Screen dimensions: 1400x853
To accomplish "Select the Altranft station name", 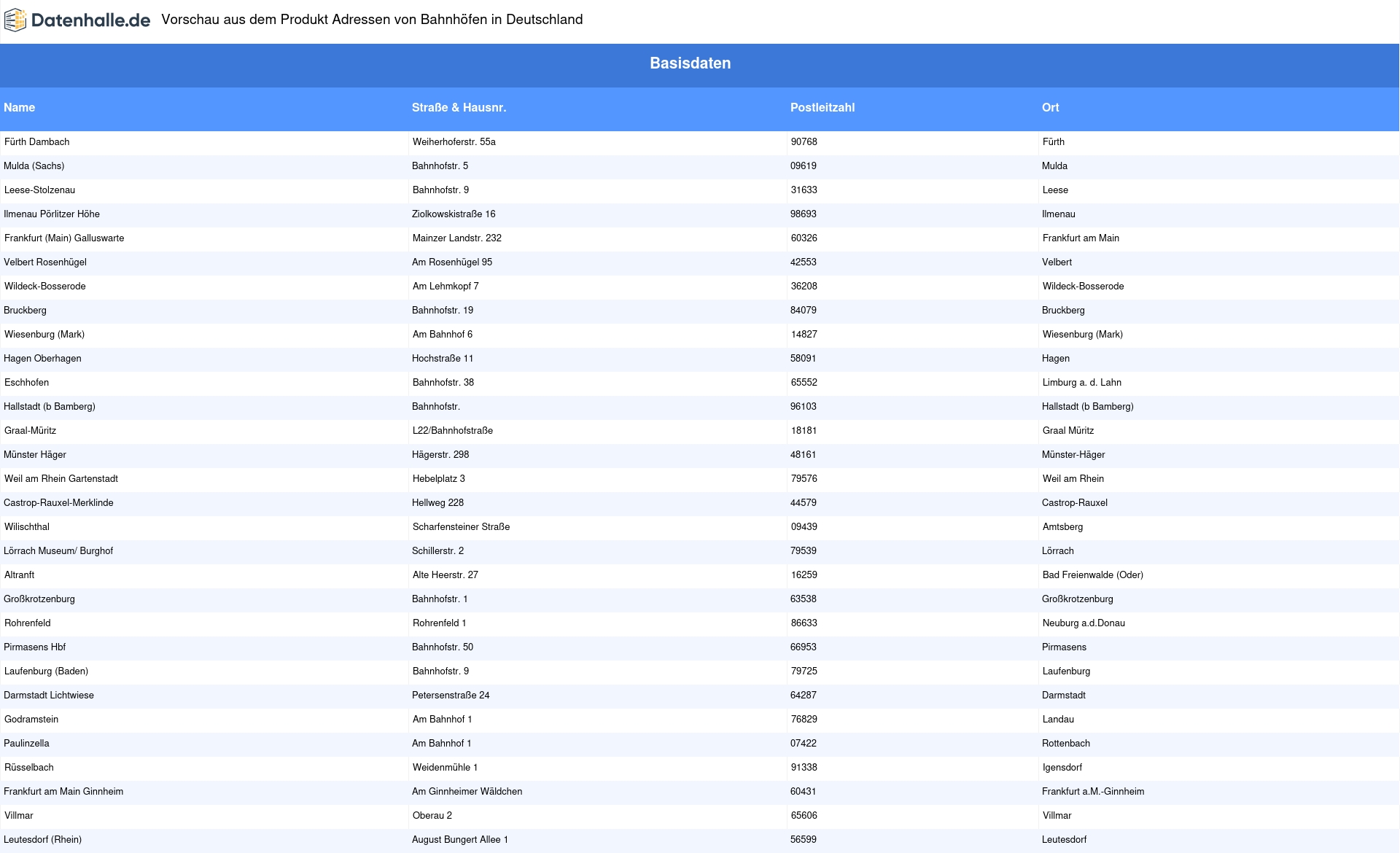I will (x=20, y=575).
